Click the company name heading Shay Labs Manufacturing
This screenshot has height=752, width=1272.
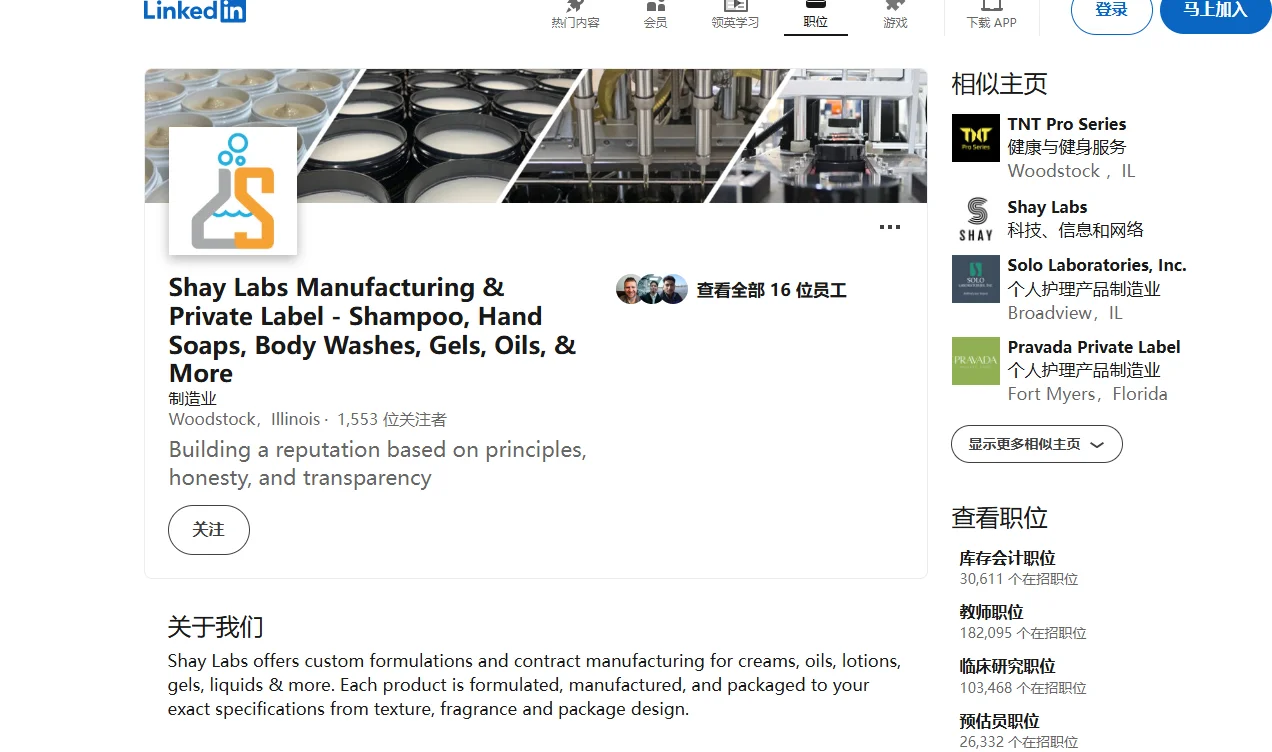372,330
